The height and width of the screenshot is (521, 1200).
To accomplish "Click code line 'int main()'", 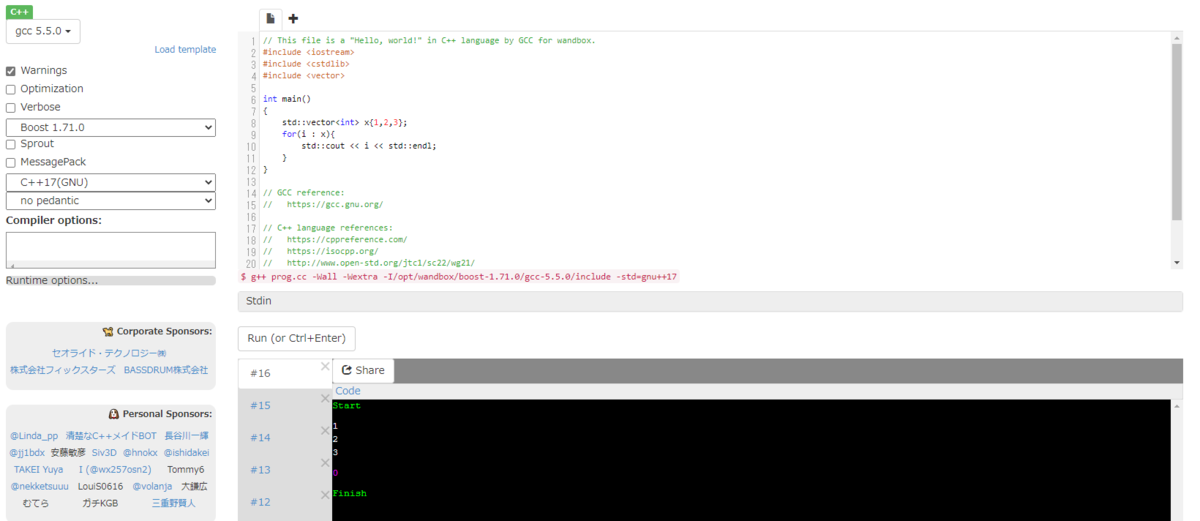I will click(287, 99).
